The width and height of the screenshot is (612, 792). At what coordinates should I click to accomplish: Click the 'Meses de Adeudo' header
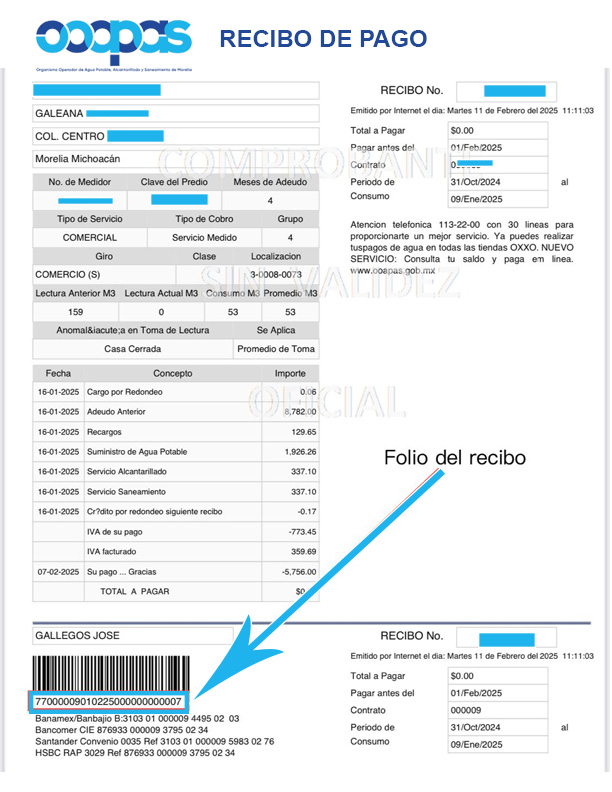[x=270, y=182]
